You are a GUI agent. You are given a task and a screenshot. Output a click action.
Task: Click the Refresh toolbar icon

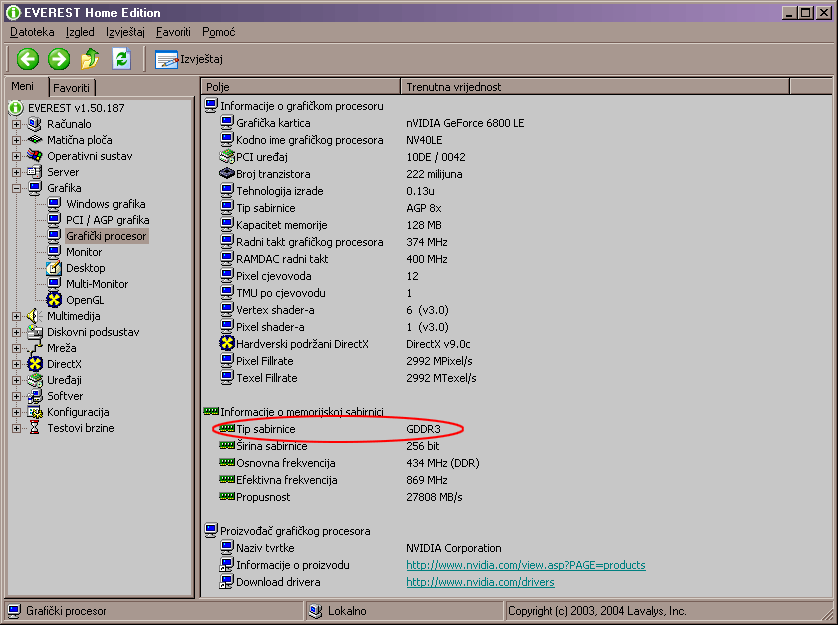coord(121,59)
